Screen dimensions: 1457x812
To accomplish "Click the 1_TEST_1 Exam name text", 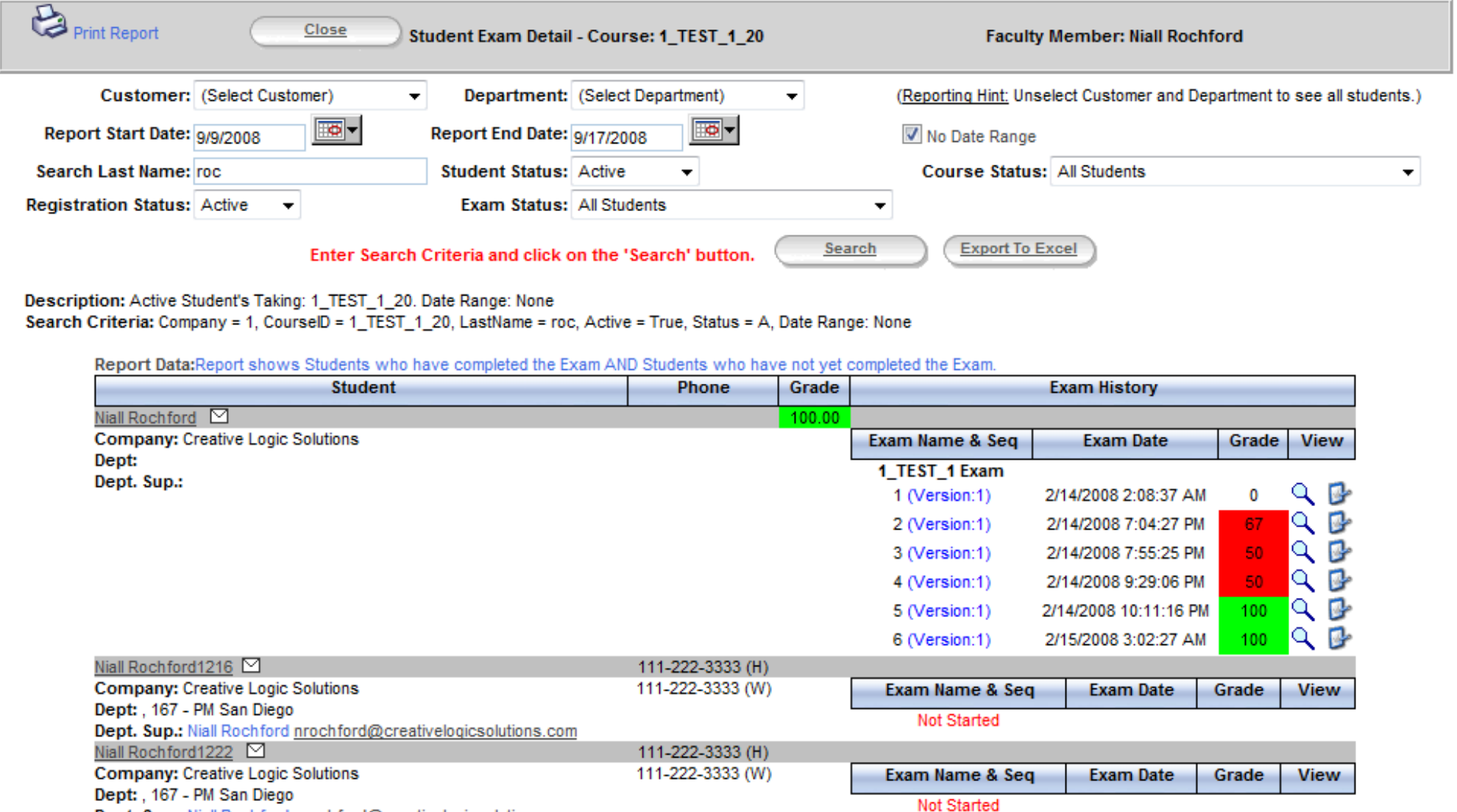I will [940, 471].
